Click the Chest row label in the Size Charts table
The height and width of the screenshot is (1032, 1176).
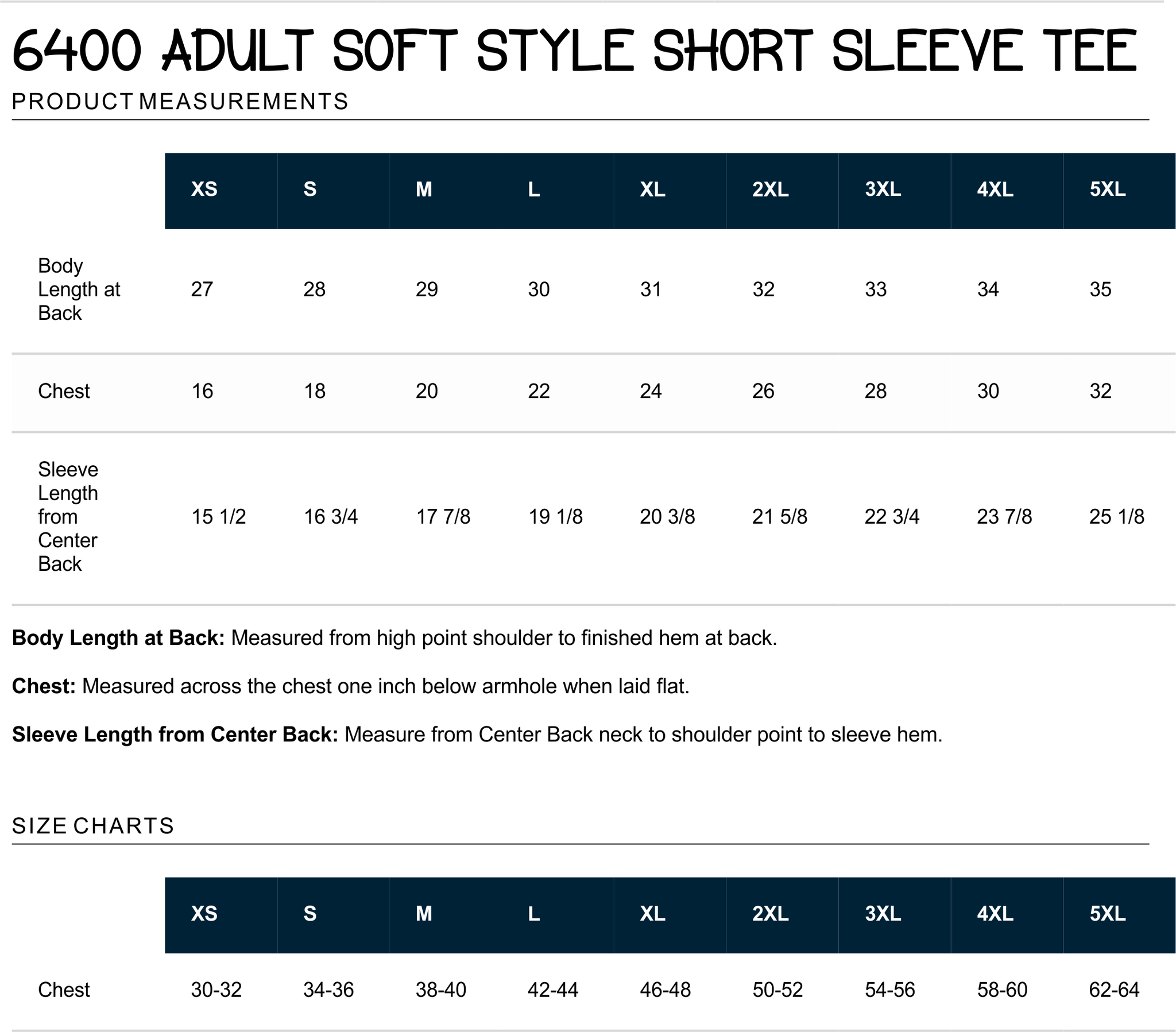[x=64, y=990]
